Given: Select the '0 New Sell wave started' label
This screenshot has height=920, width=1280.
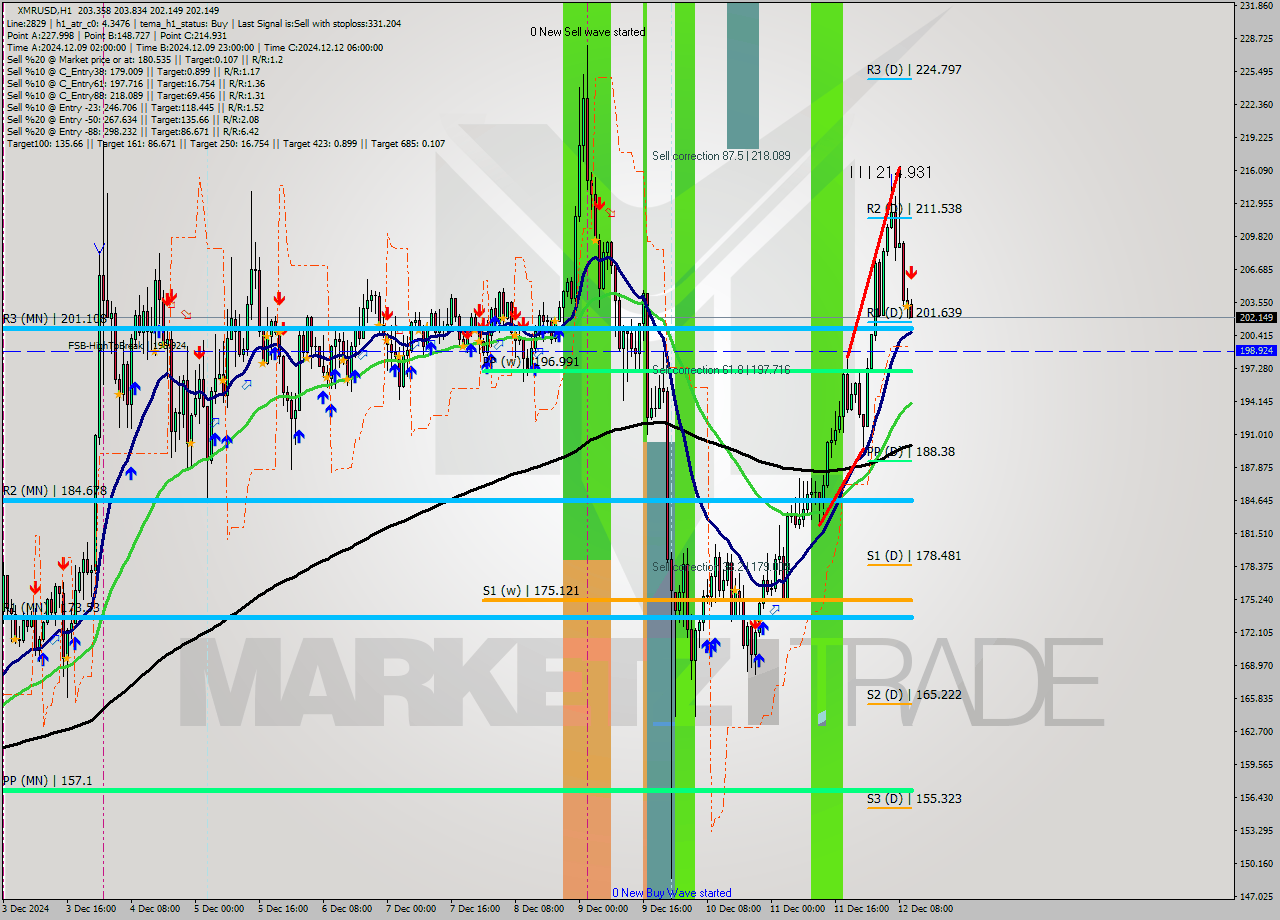Looking at the screenshot, I should click(x=588, y=32).
